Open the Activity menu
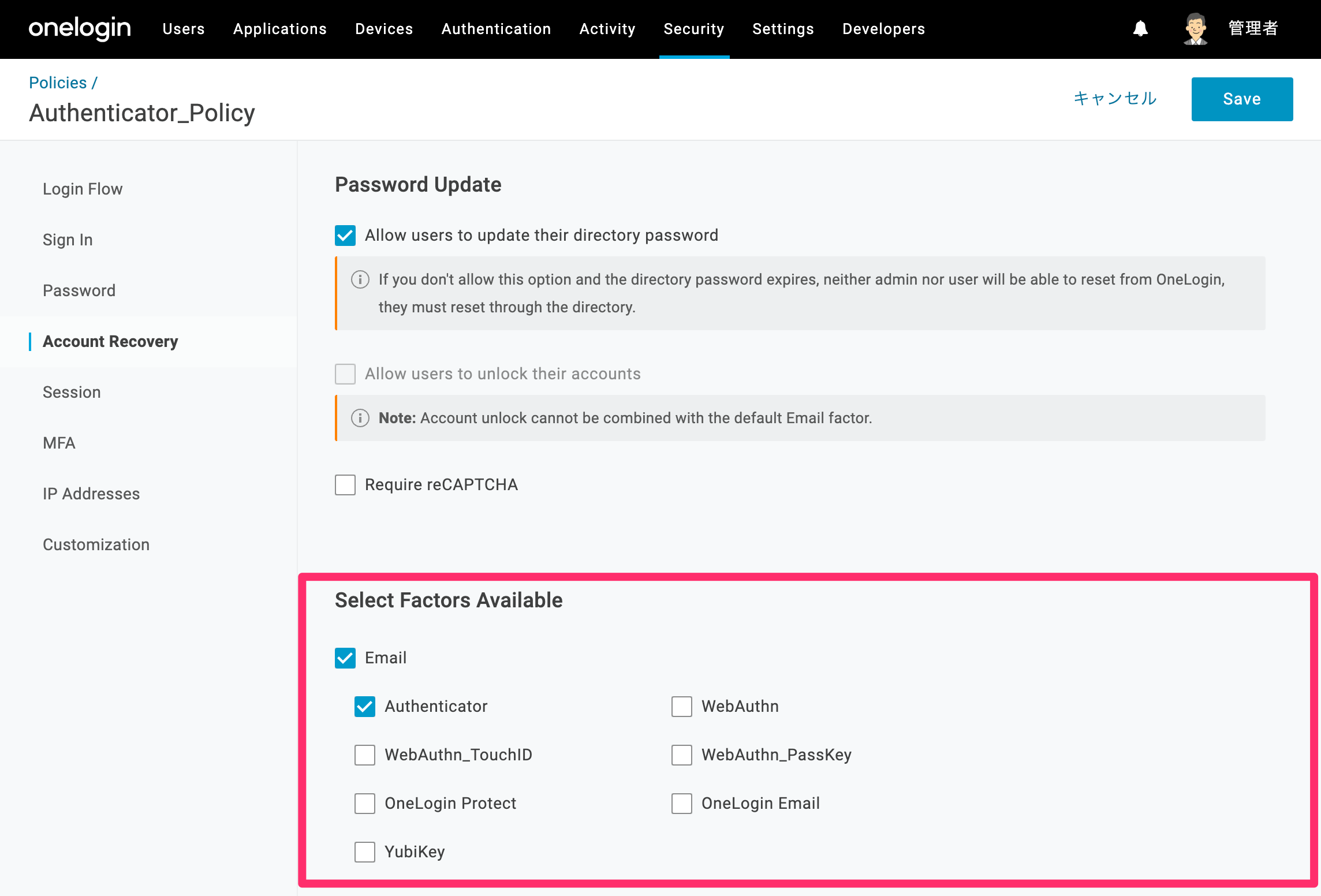 click(x=607, y=29)
